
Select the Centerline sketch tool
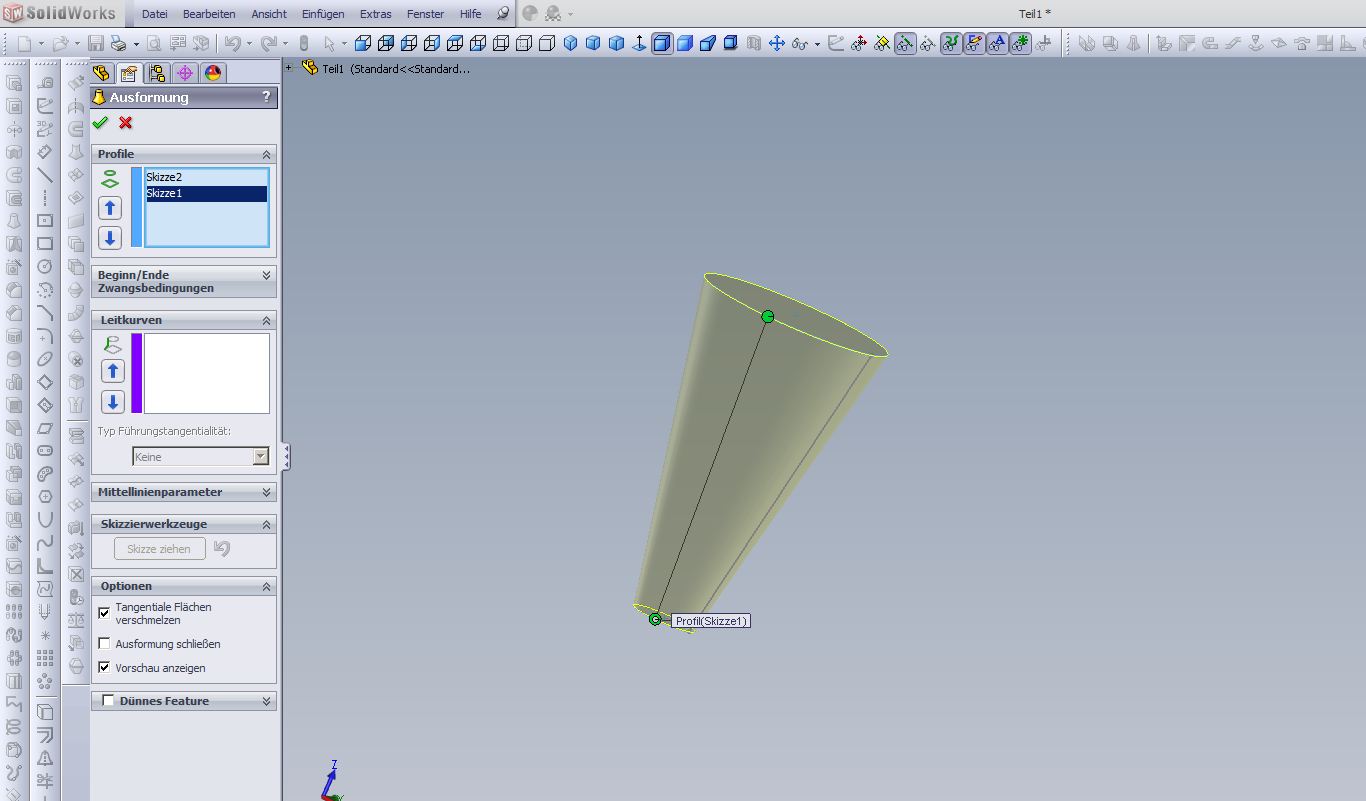[45, 198]
